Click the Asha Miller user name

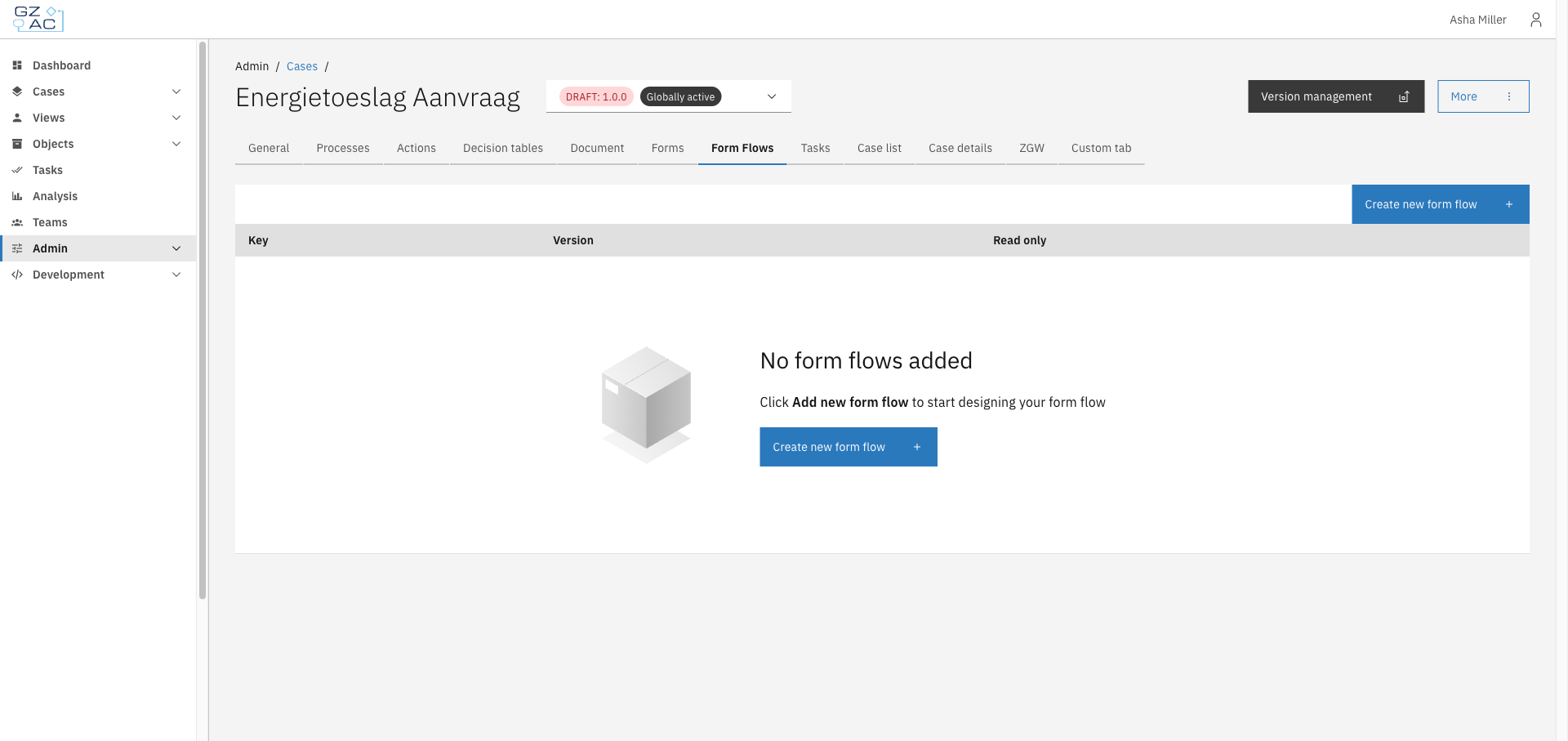point(1477,20)
